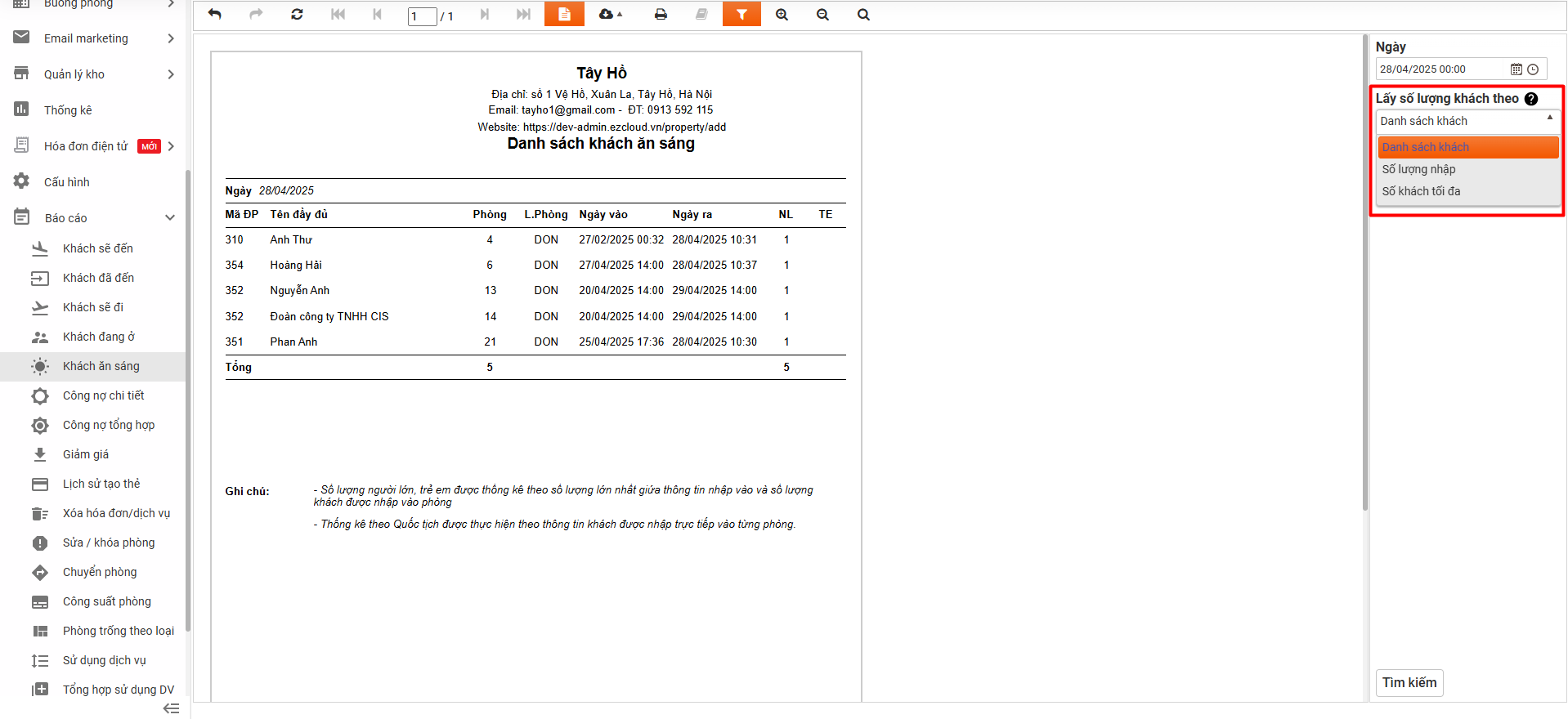Click the undo arrow in report toolbar
The image size is (1568, 719).
[215, 15]
